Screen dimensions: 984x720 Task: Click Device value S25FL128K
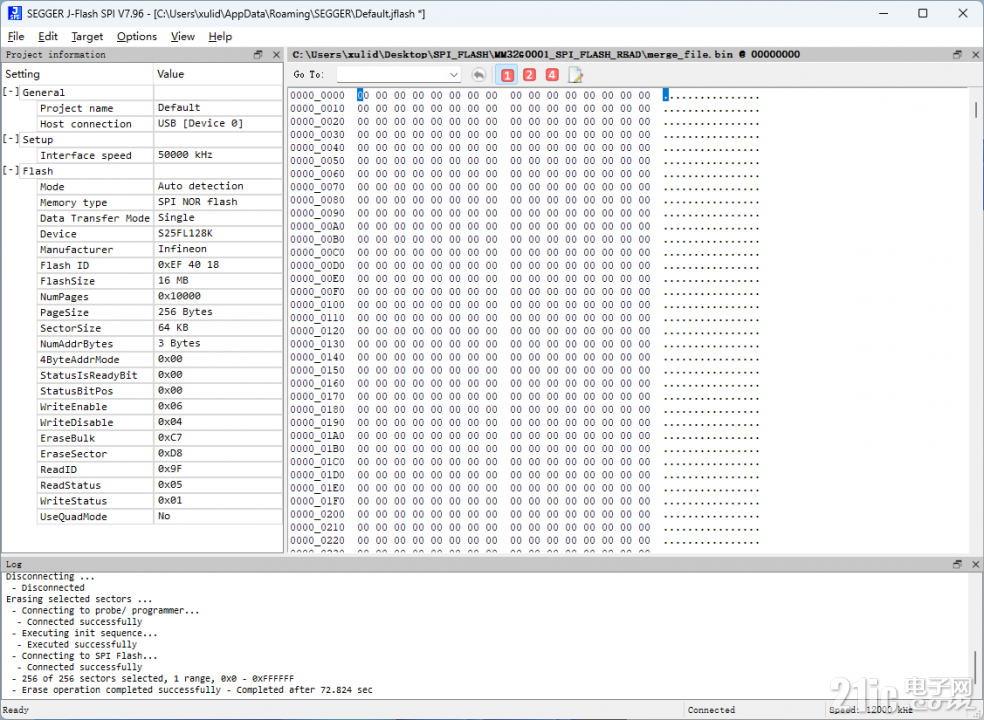pyautogui.click(x=185, y=233)
